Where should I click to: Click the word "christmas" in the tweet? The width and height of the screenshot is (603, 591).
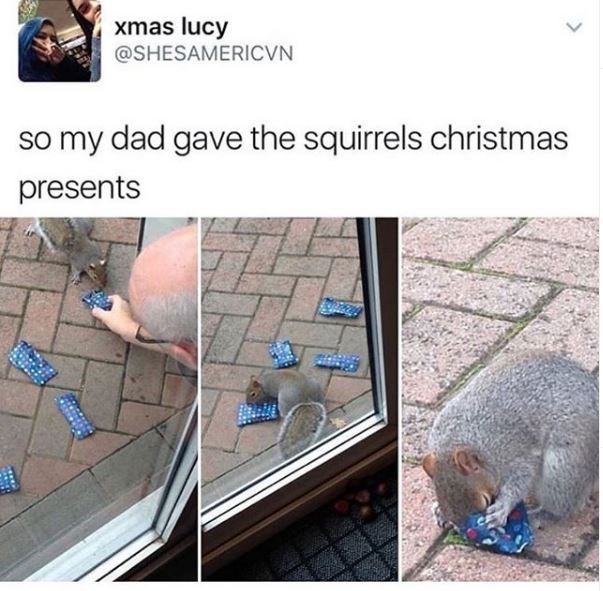(499, 138)
